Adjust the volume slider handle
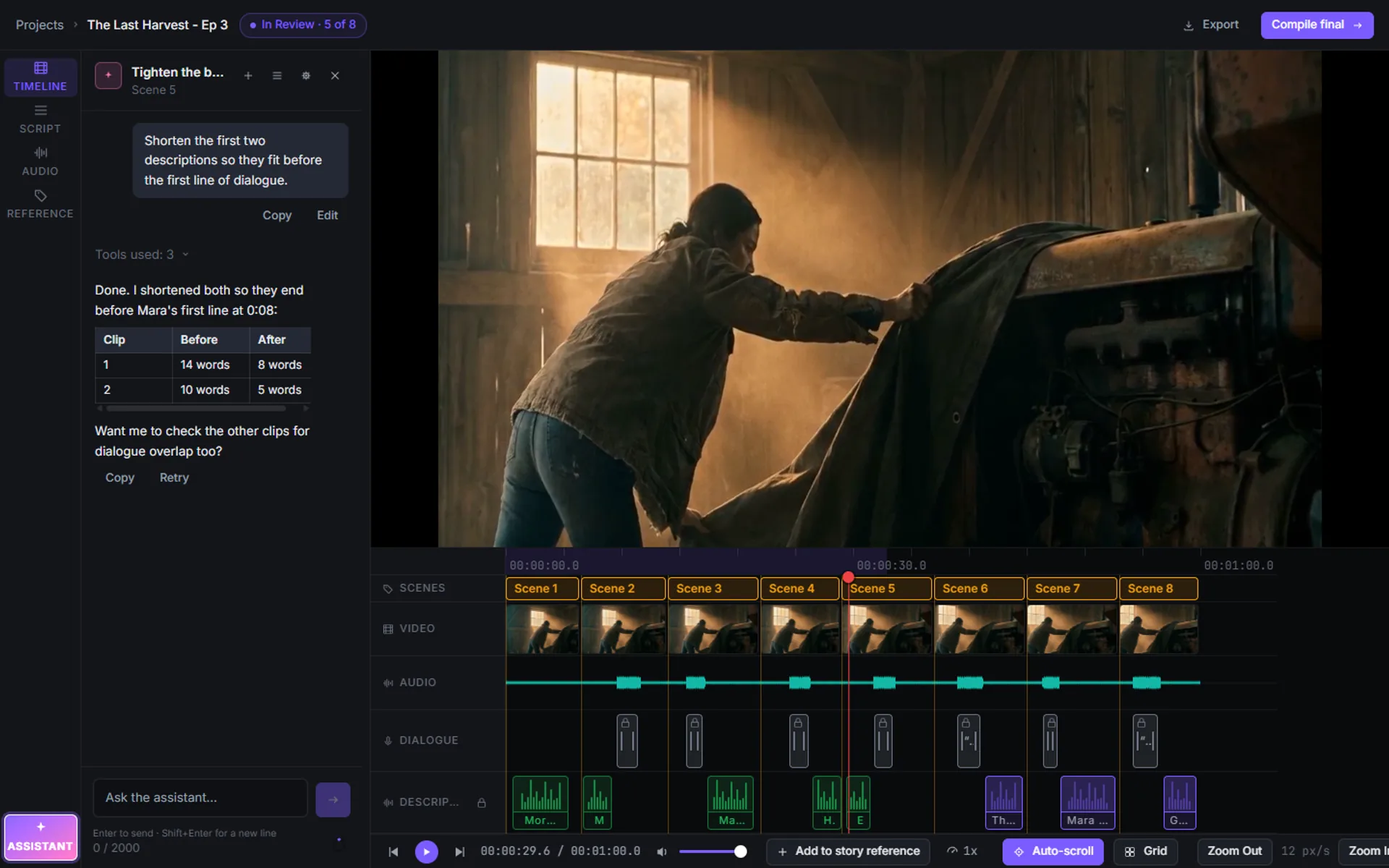The width and height of the screenshot is (1389, 868). click(x=740, y=851)
